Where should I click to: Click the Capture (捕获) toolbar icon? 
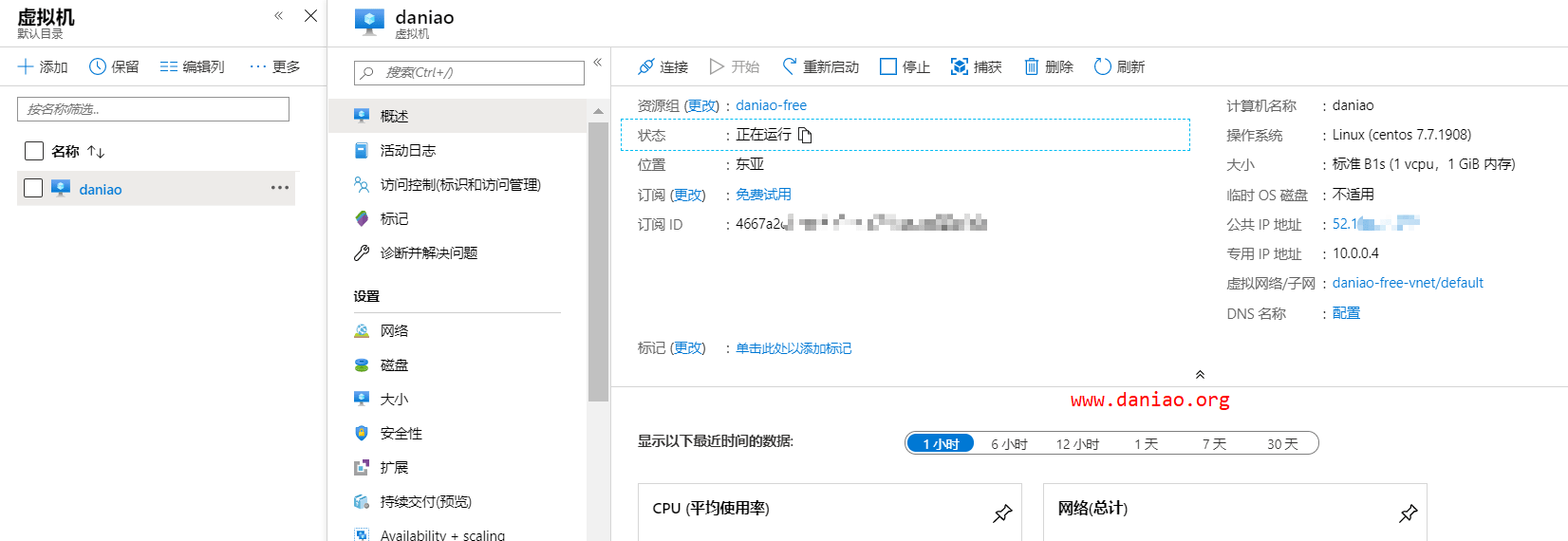(x=960, y=66)
